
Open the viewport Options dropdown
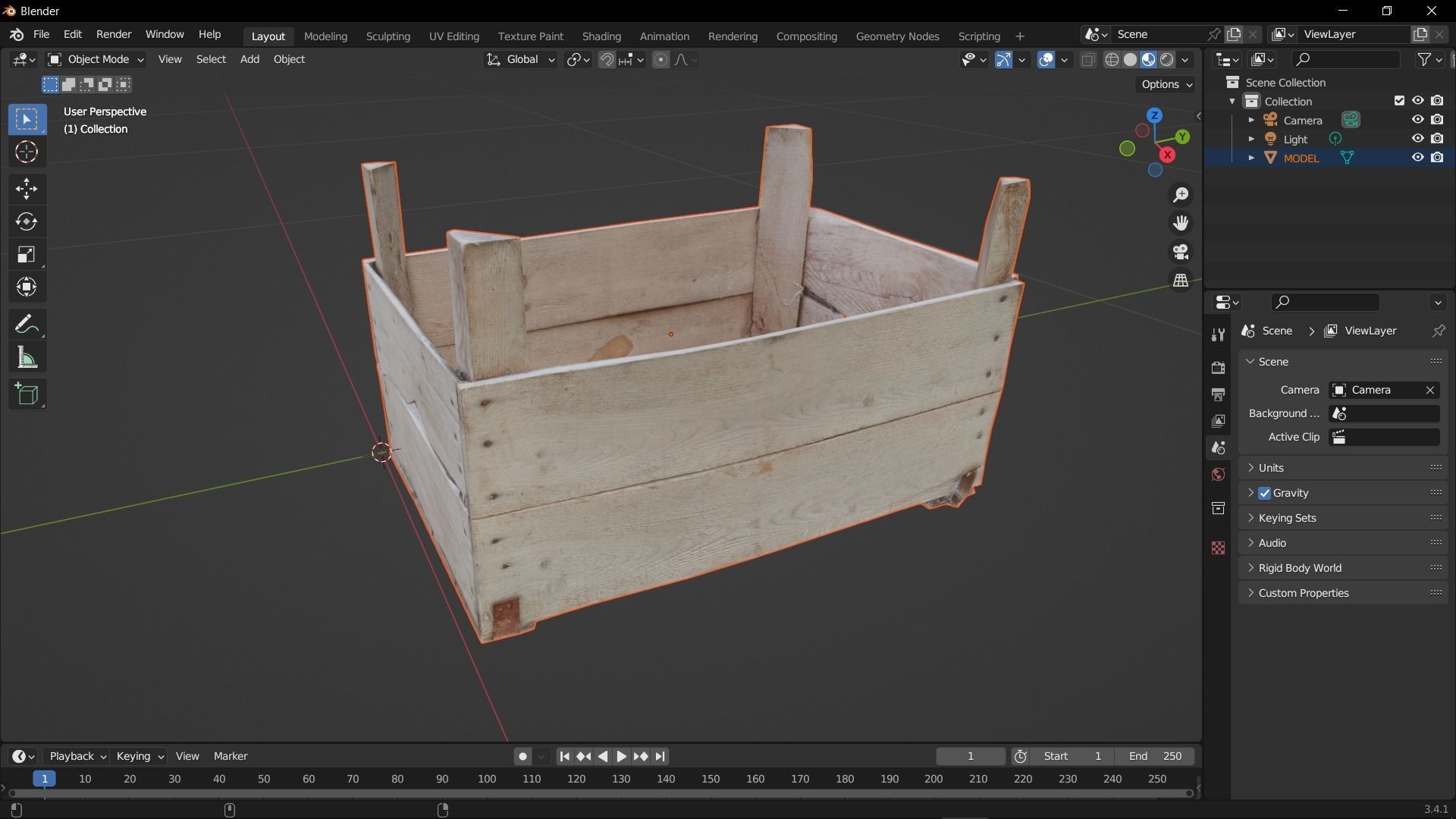click(1166, 84)
